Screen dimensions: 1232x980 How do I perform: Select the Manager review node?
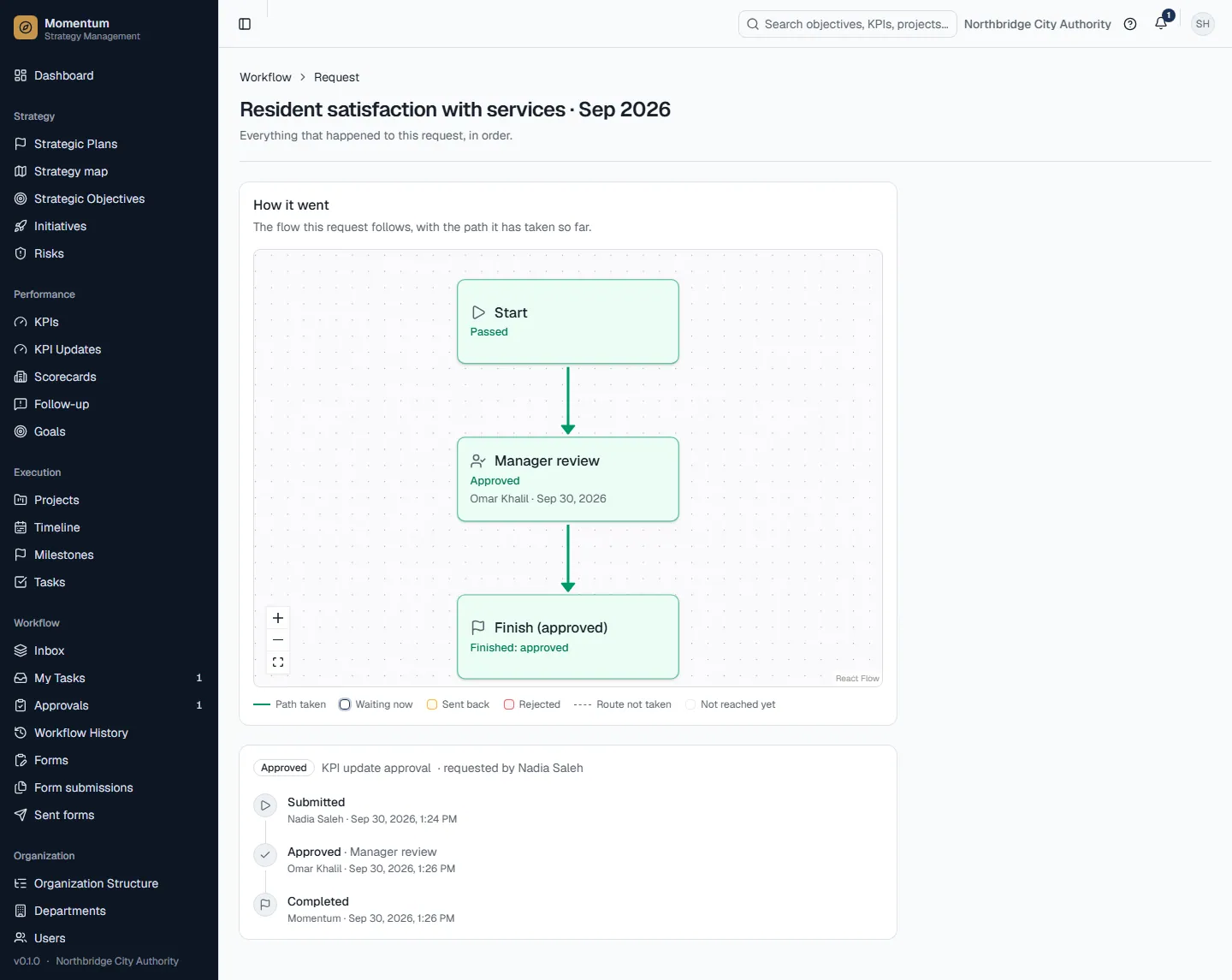[568, 479]
